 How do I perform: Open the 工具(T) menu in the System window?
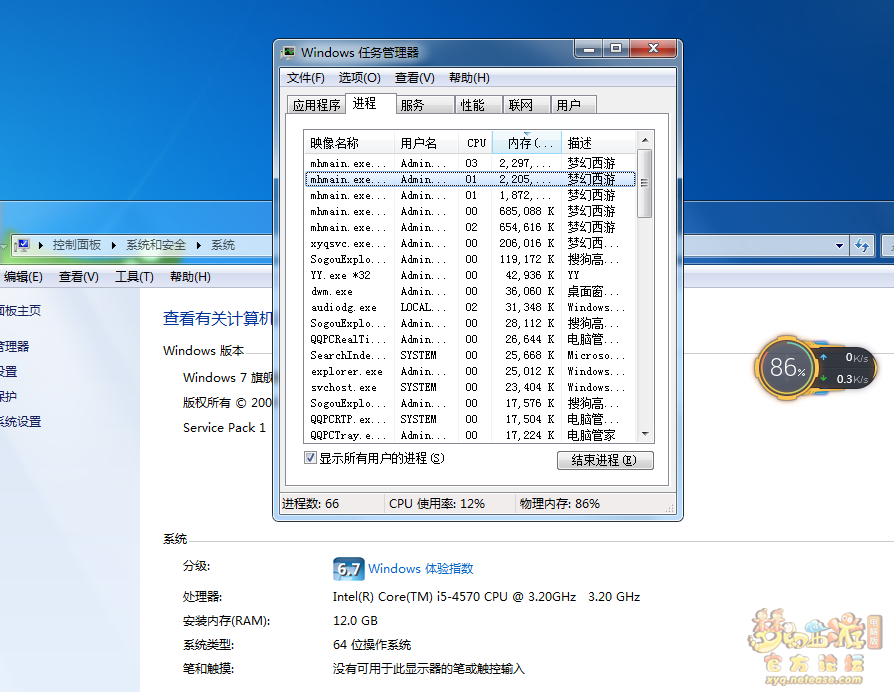click(x=135, y=277)
